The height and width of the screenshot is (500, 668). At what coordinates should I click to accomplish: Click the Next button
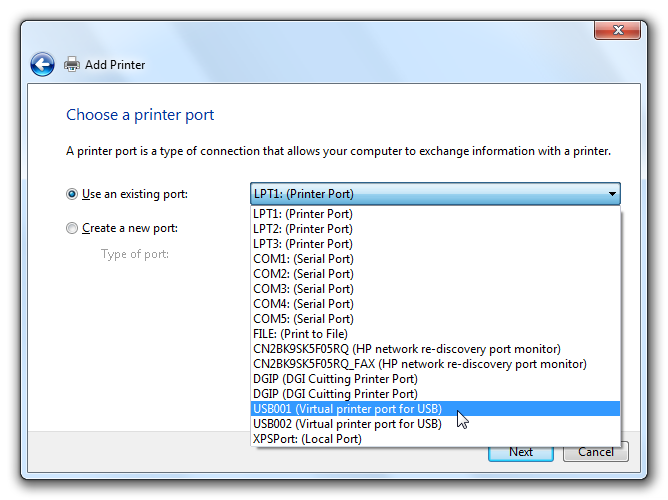click(x=520, y=452)
